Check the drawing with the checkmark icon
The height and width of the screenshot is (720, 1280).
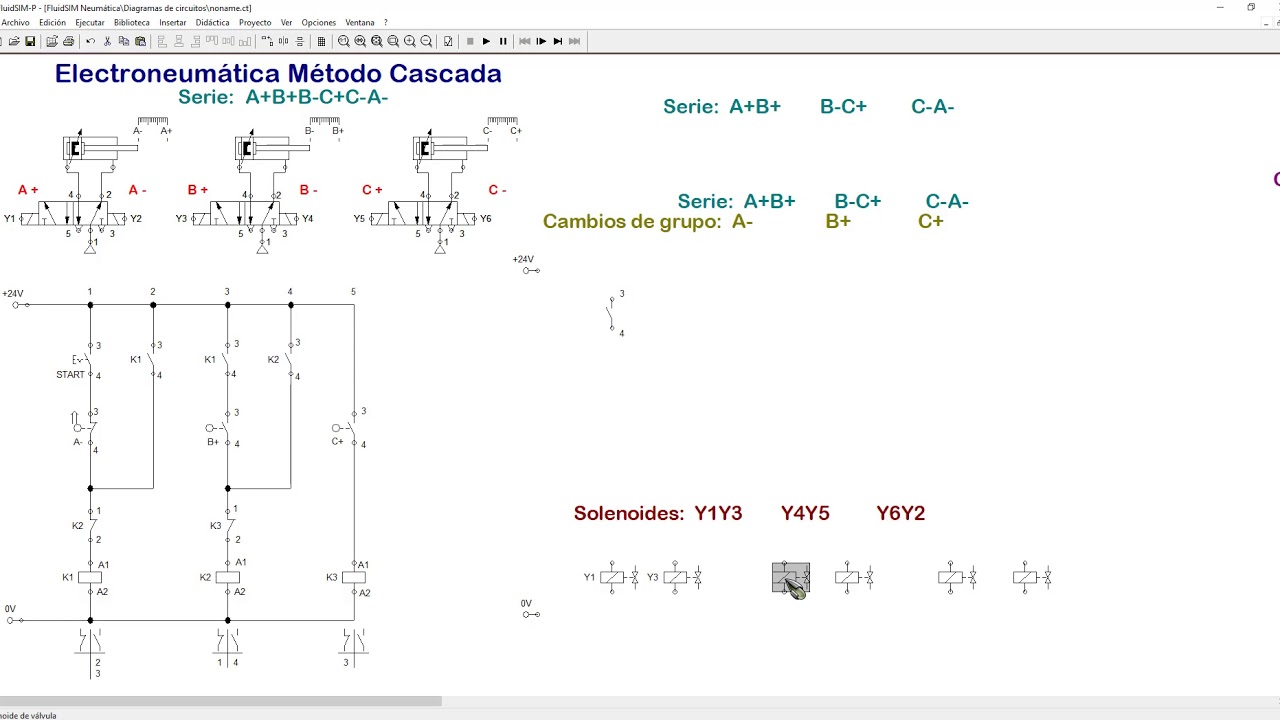[x=448, y=41]
